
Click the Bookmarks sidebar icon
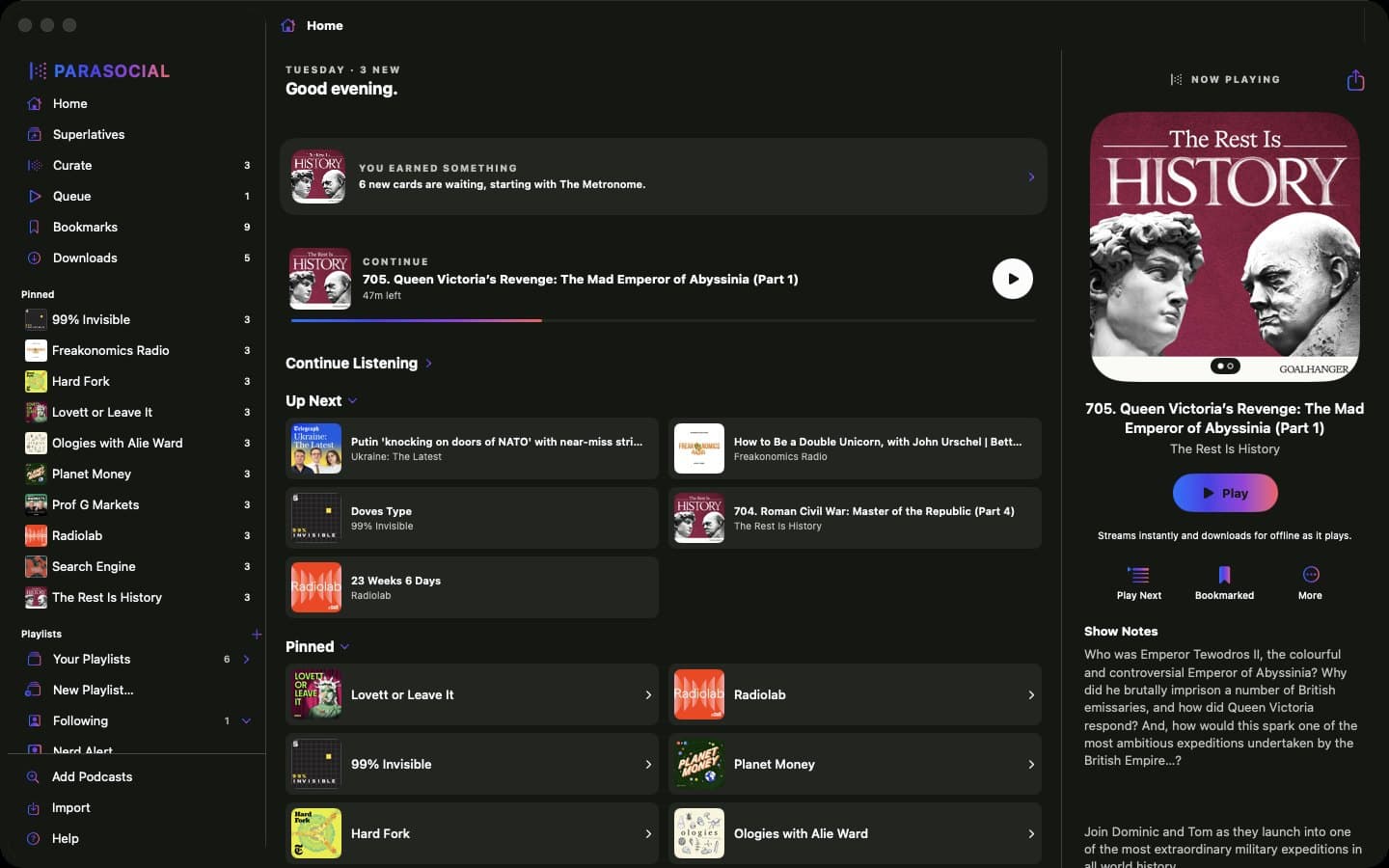(x=35, y=227)
